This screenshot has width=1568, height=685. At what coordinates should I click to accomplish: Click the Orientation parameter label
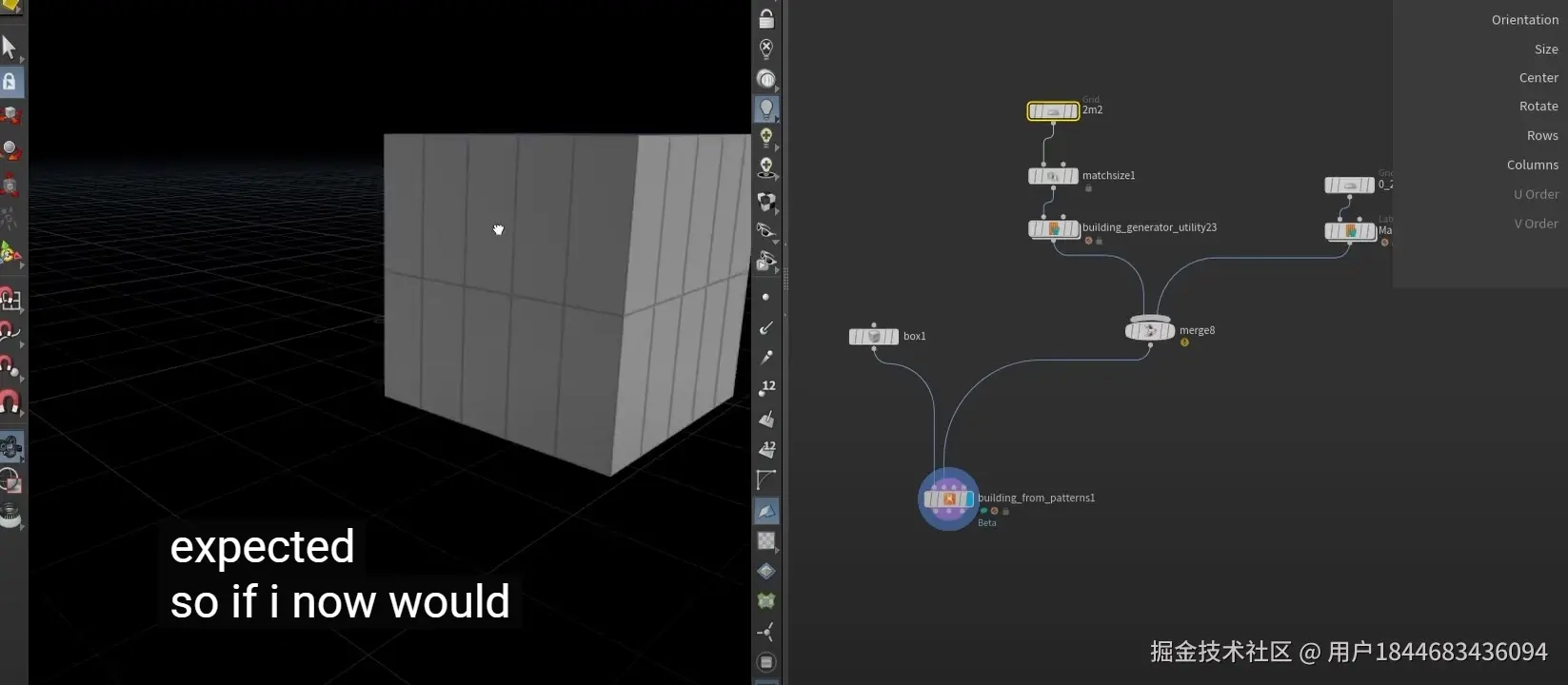tap(1524, 20)
